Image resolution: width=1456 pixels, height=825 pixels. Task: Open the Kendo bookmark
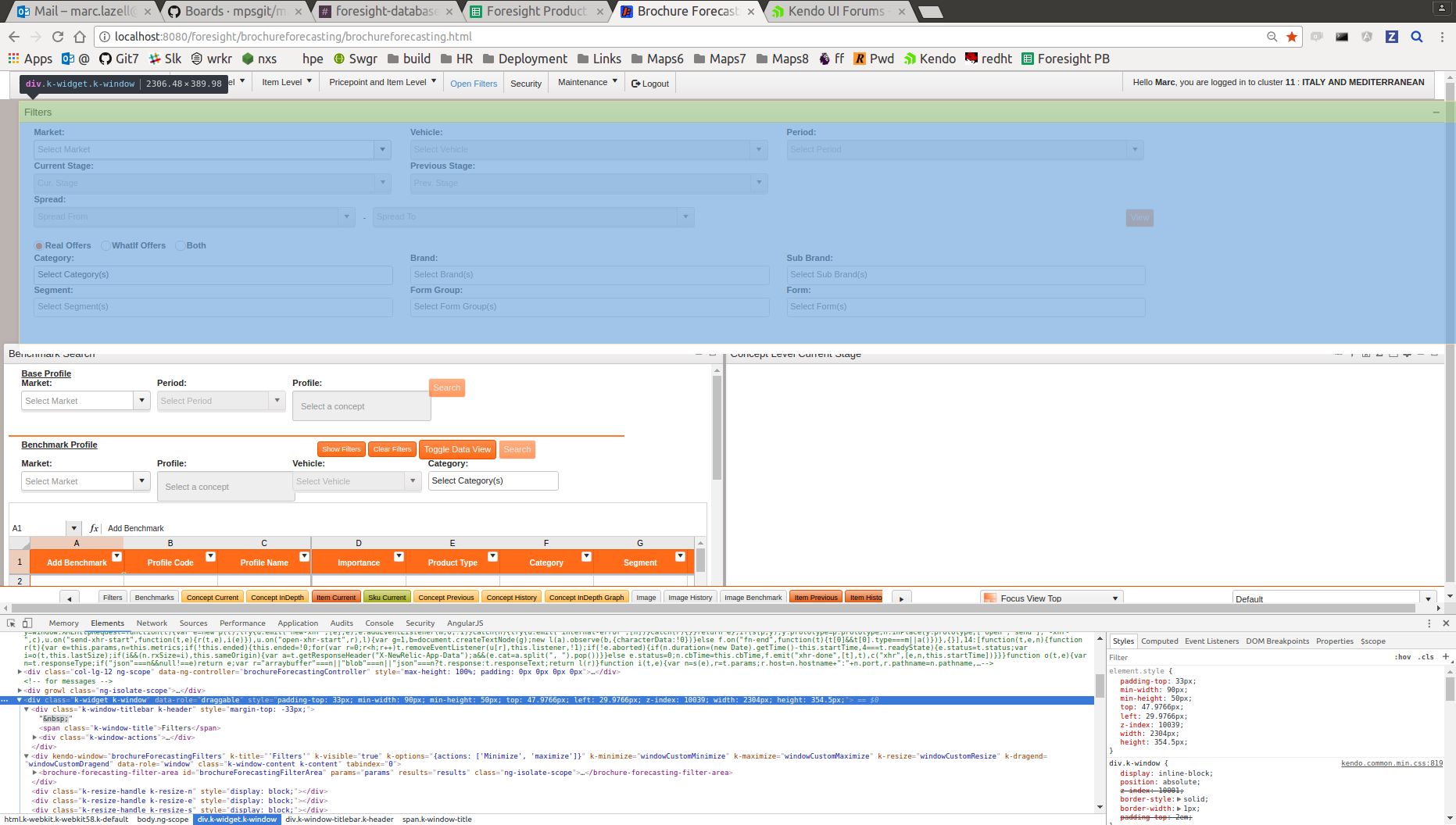(x=930, y=59)
